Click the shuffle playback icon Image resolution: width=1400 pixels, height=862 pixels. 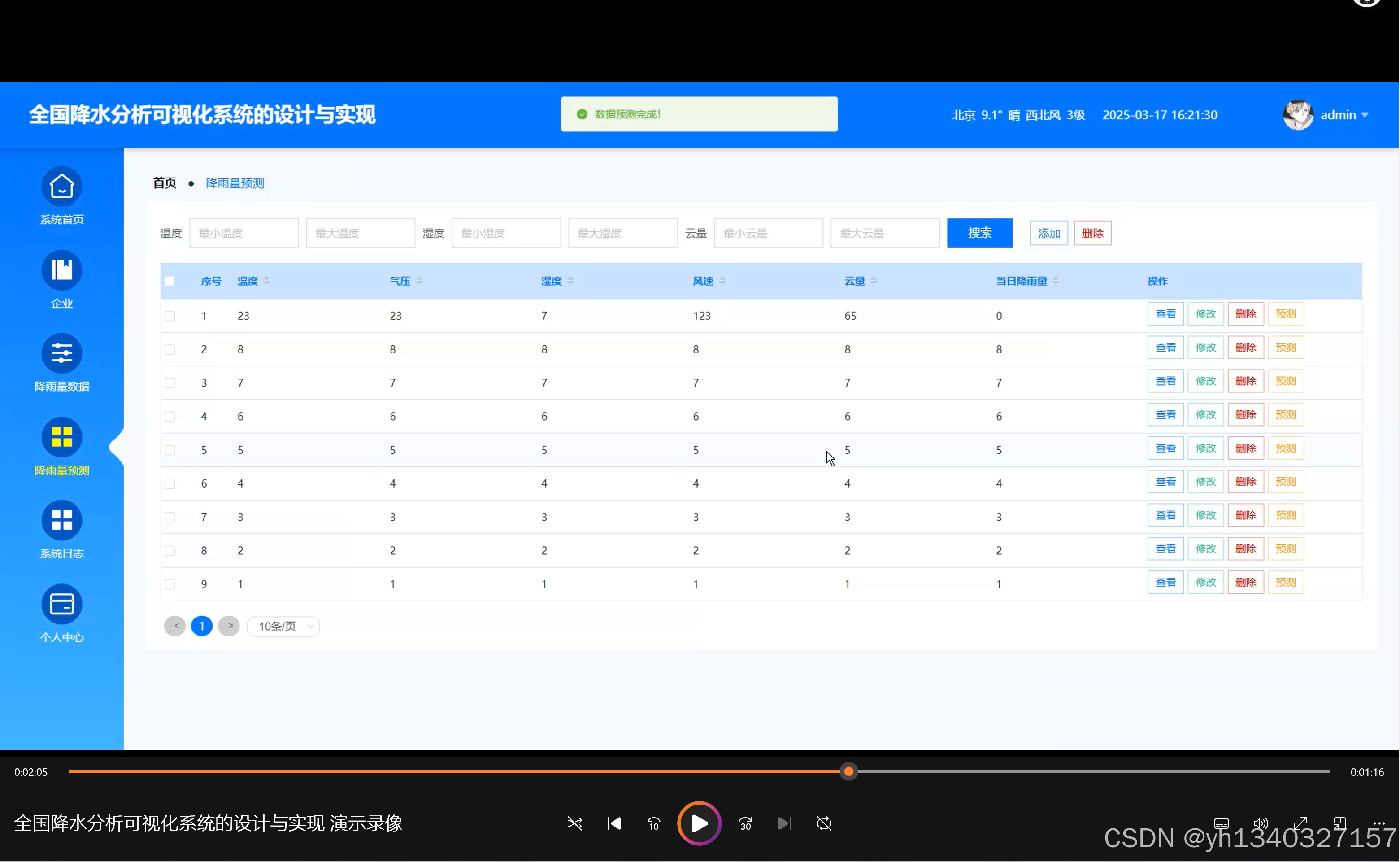click(x=574, y=824)
